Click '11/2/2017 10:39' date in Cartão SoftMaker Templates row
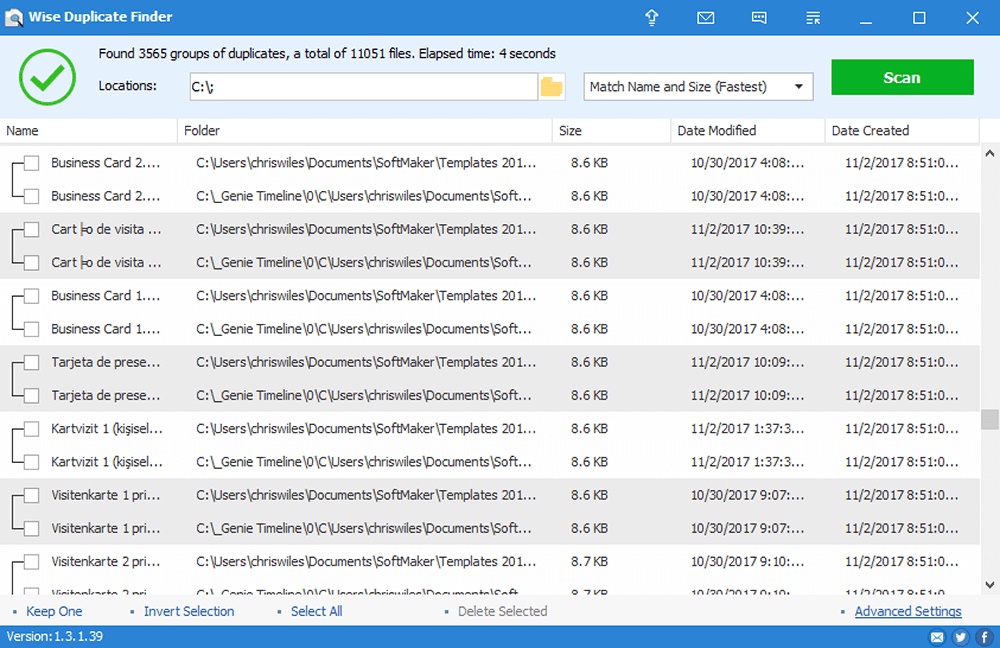The width and height of the screenshot is (1000, 648). point(747,230)
